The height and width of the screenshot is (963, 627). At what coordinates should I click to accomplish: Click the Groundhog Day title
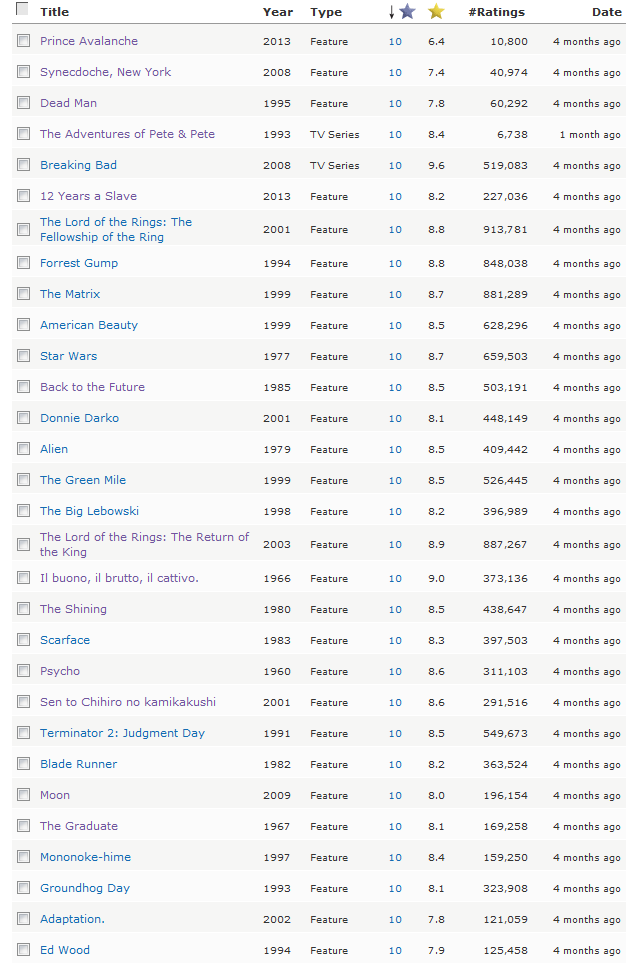(85, 888)
